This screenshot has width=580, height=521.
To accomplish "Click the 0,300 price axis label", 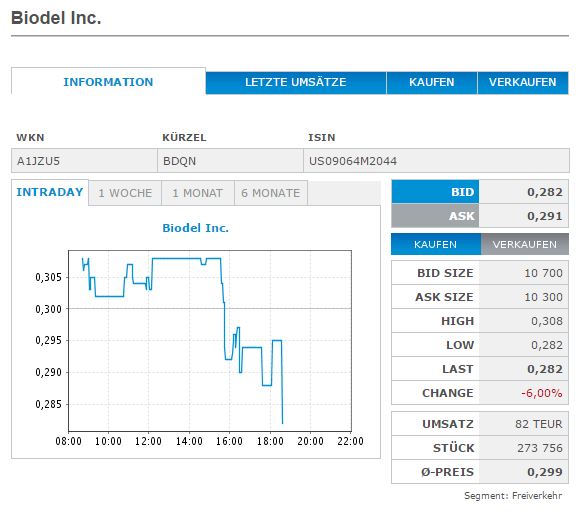I will click(x=48, y=309).
